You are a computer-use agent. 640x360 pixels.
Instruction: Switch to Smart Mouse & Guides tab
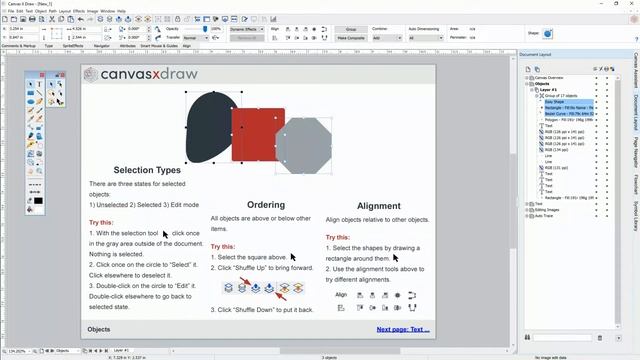tap(159, 46)
